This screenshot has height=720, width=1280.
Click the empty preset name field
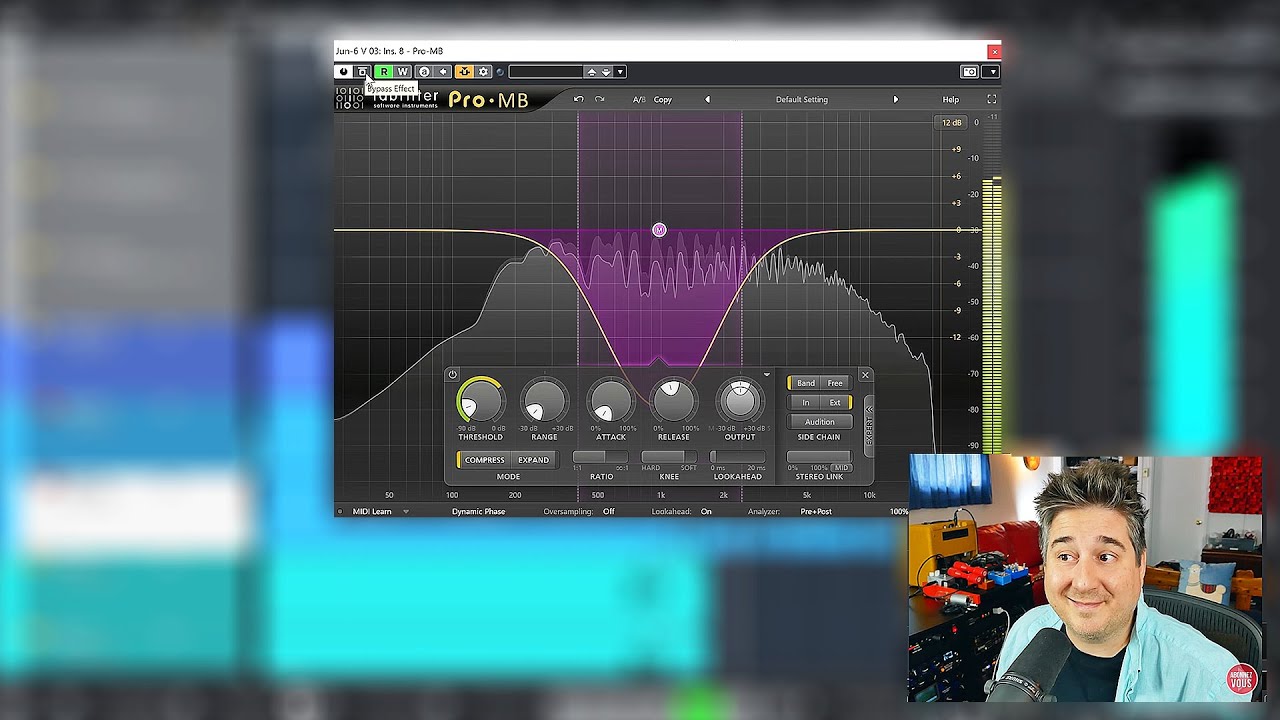(546, 72)
